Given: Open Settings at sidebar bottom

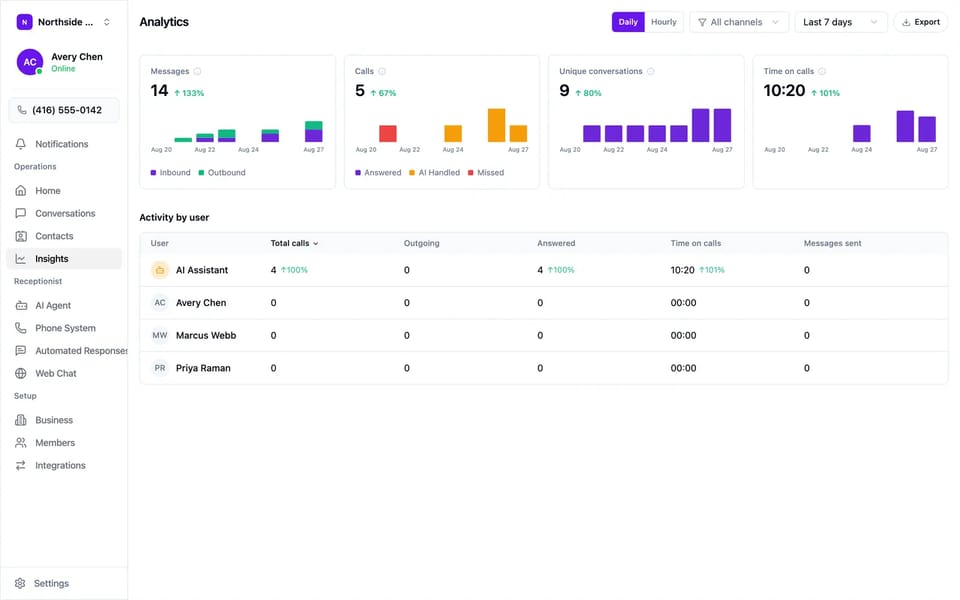Looking at the screenshot, I should (x=64, y=583).
